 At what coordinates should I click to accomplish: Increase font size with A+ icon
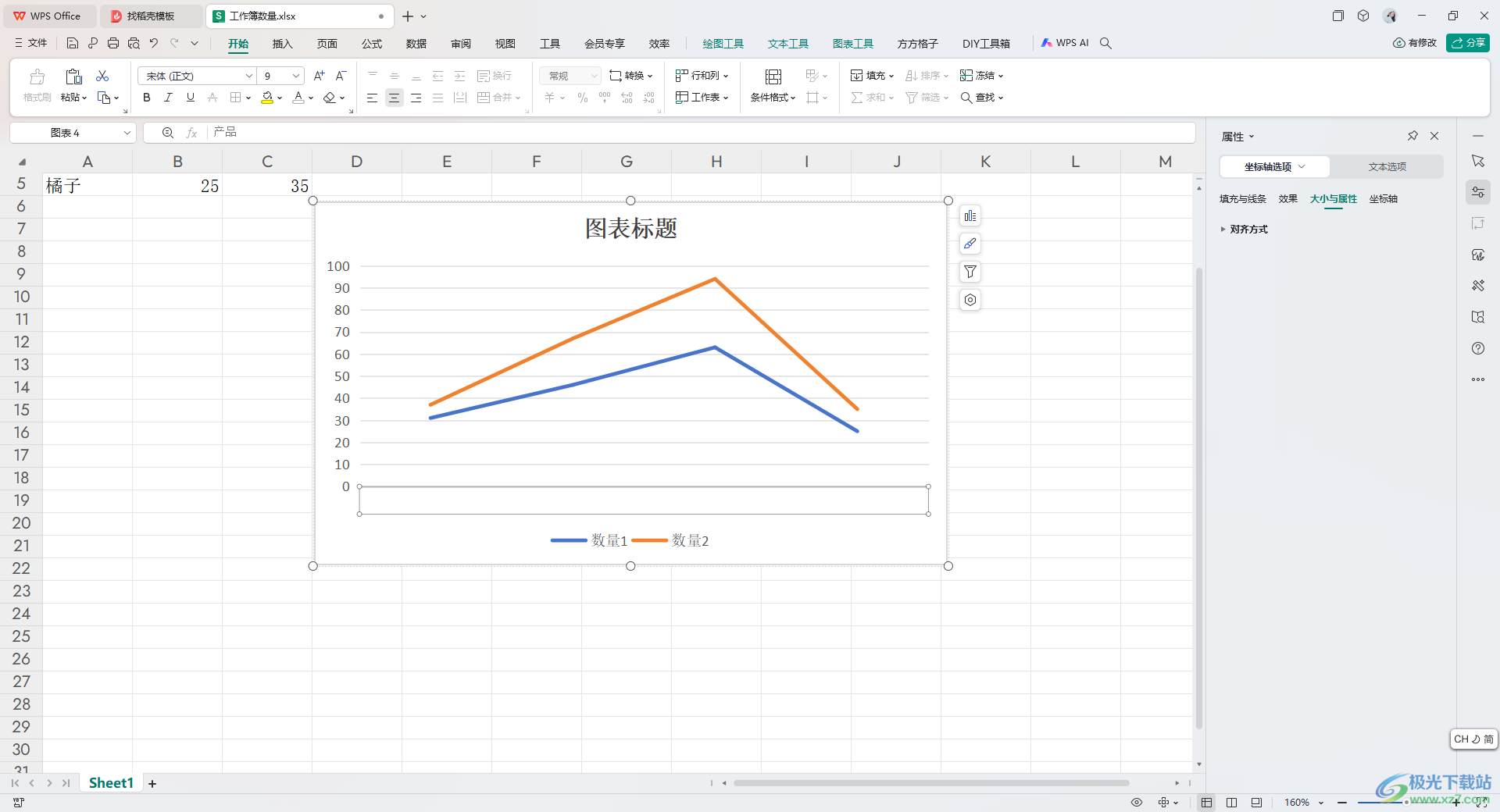319,76
